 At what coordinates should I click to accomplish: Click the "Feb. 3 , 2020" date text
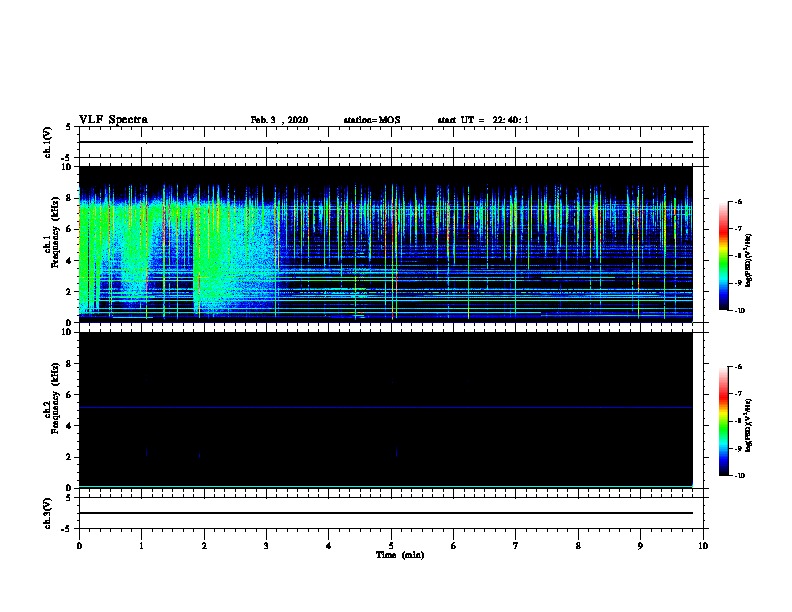pos(279,120)
